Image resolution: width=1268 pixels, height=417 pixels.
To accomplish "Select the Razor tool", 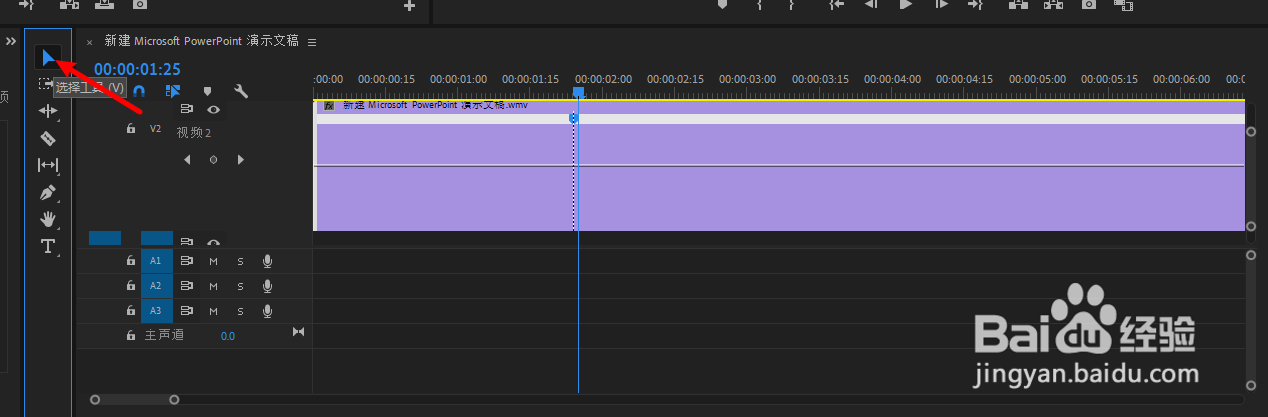I will pyautogui.click(x=48, y=138).
